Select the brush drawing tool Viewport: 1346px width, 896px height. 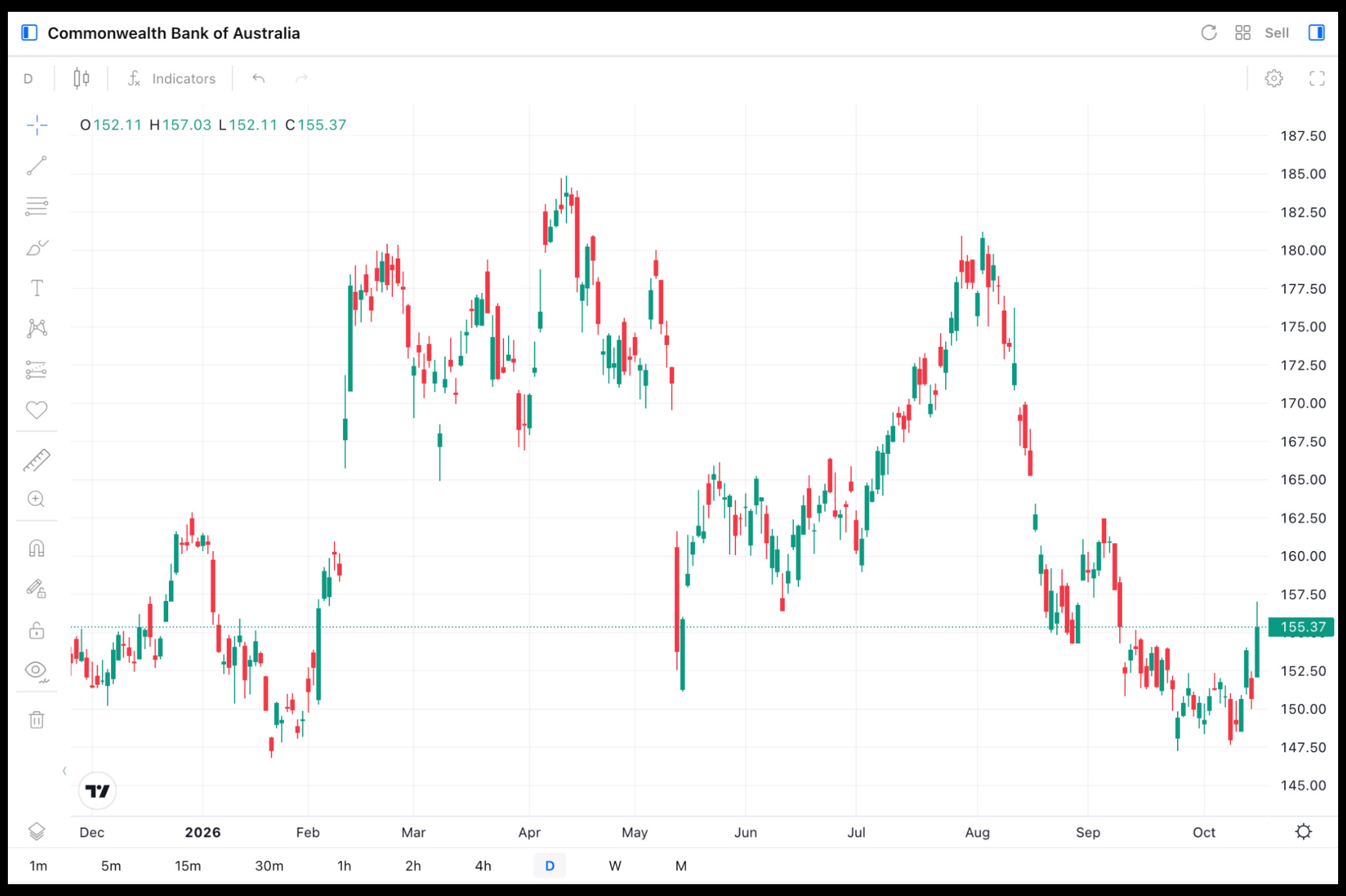[37, 248]
